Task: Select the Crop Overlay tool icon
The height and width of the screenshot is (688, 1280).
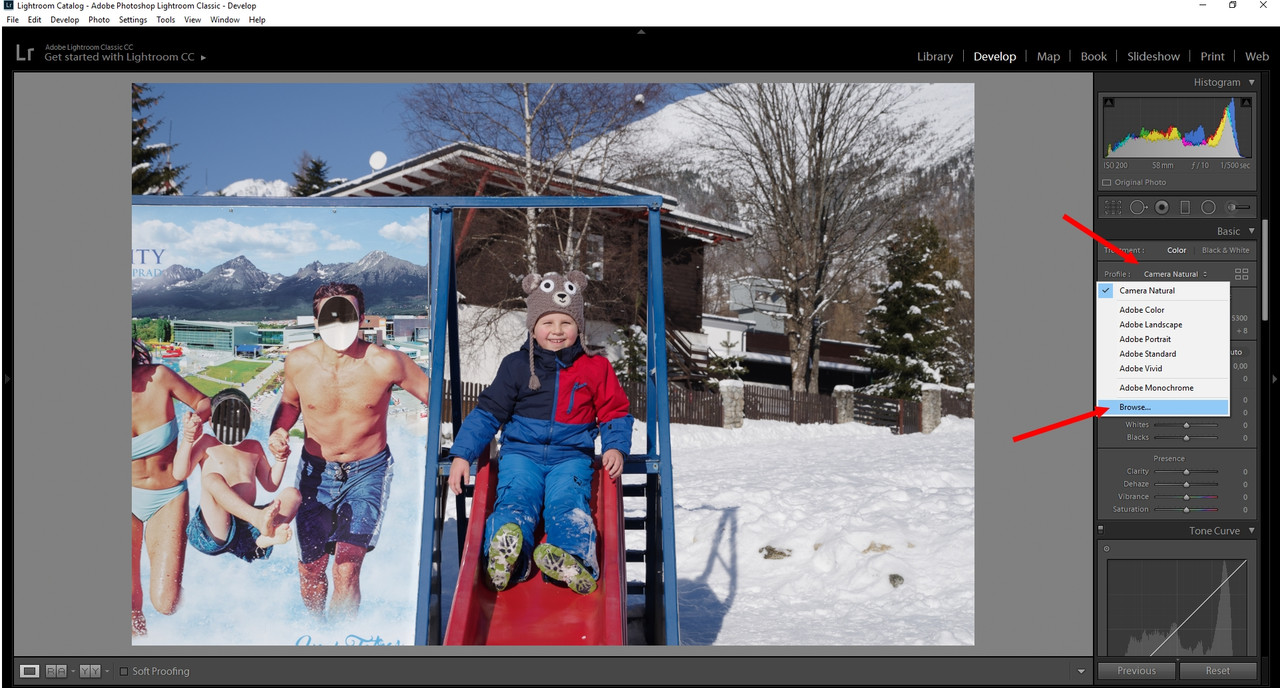Action: (1112, 207)
